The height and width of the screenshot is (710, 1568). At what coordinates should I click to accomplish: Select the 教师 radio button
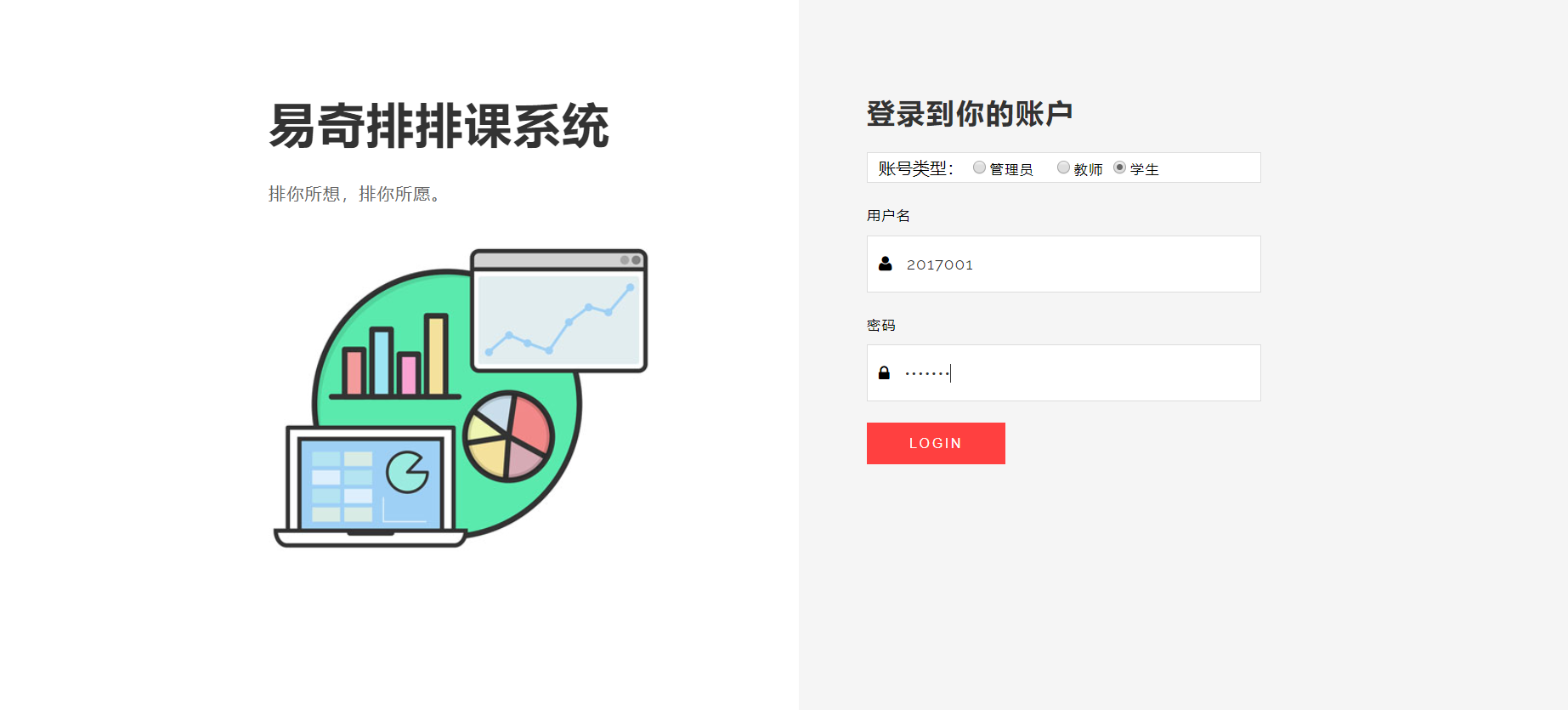point(1063,168)
